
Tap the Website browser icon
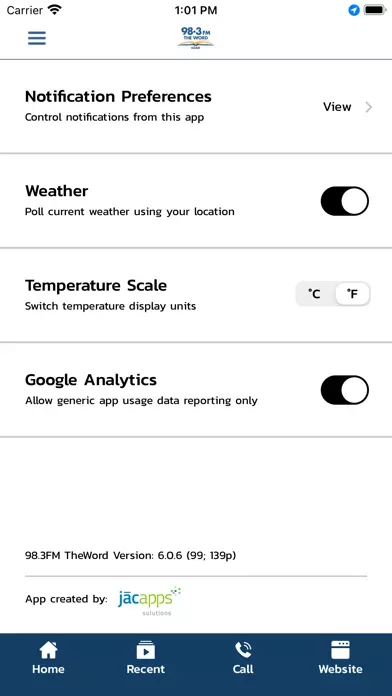tap(341, 650)
